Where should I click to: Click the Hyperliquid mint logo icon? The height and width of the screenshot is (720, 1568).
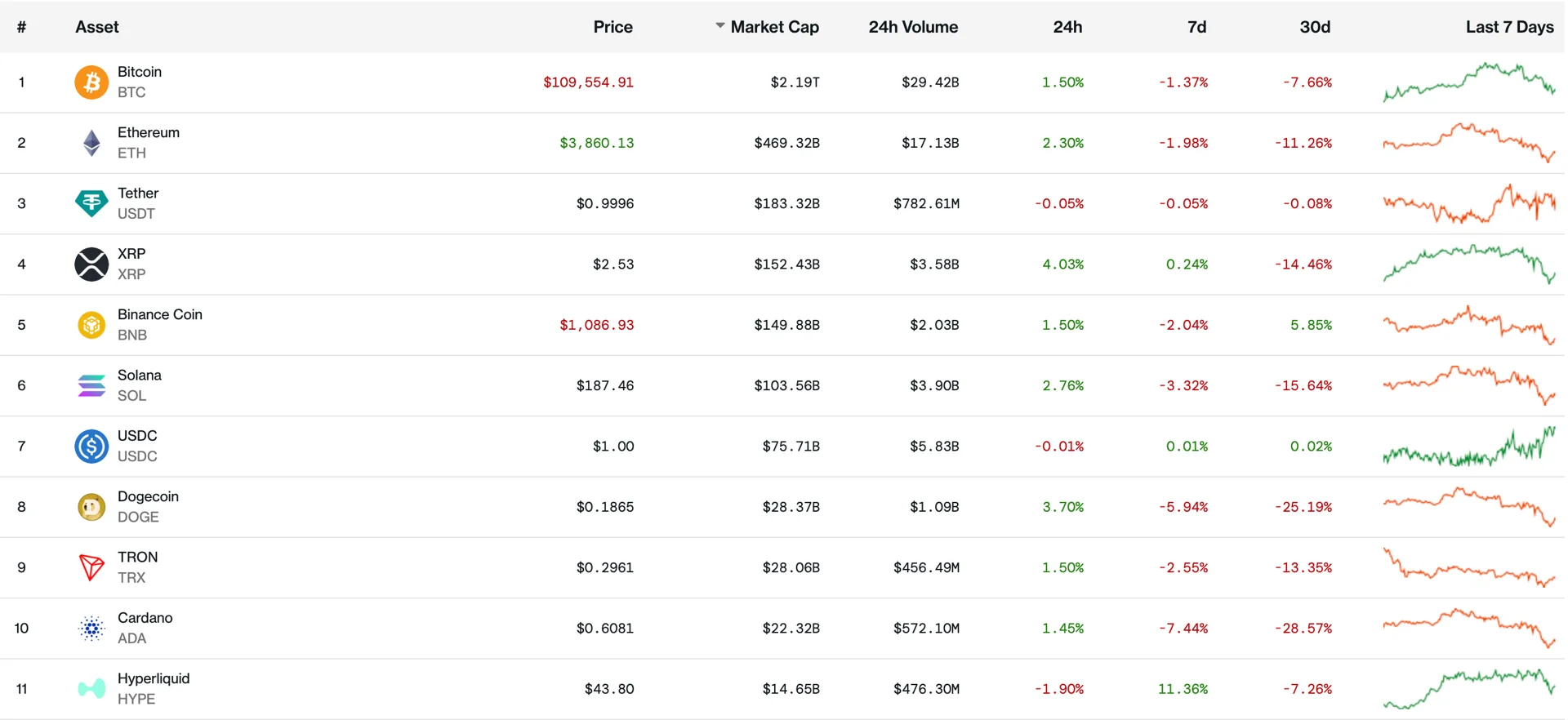click(x=91, y=689)
